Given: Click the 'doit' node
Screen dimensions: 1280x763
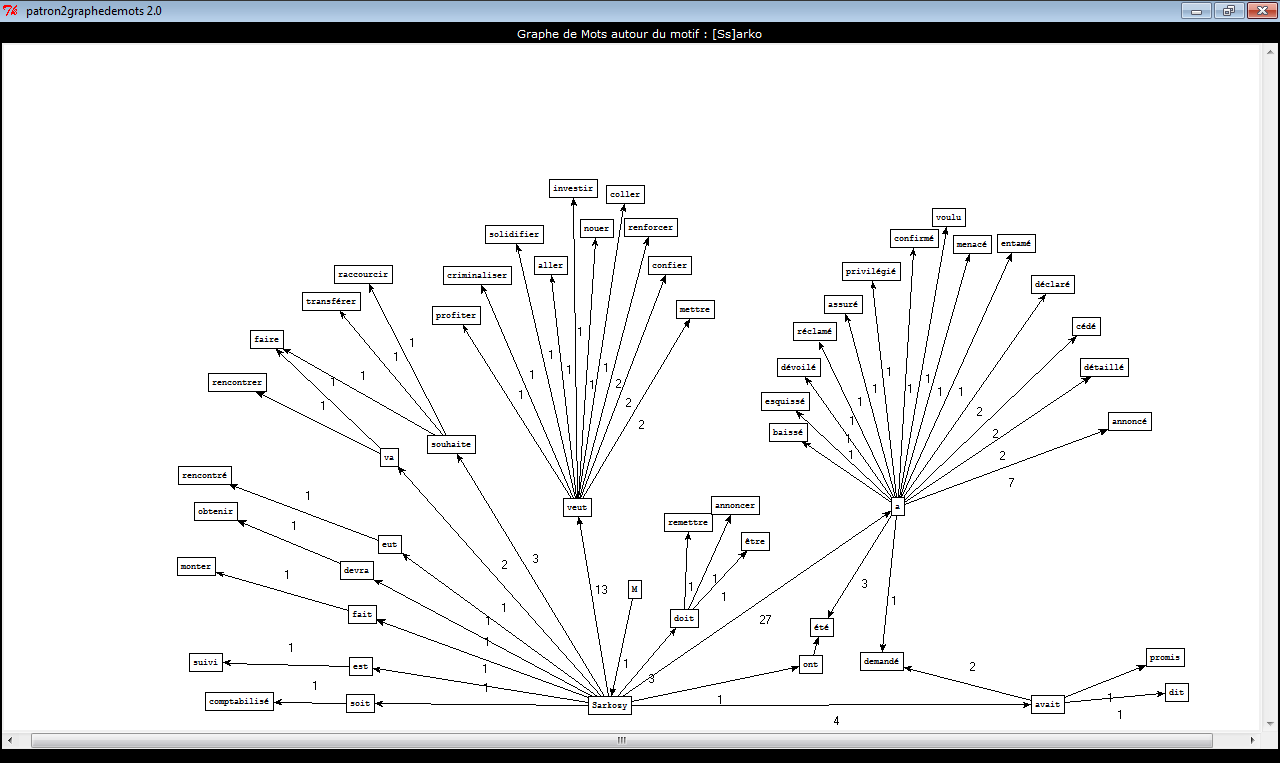Looking at the screenshot, I should point(684,619).
